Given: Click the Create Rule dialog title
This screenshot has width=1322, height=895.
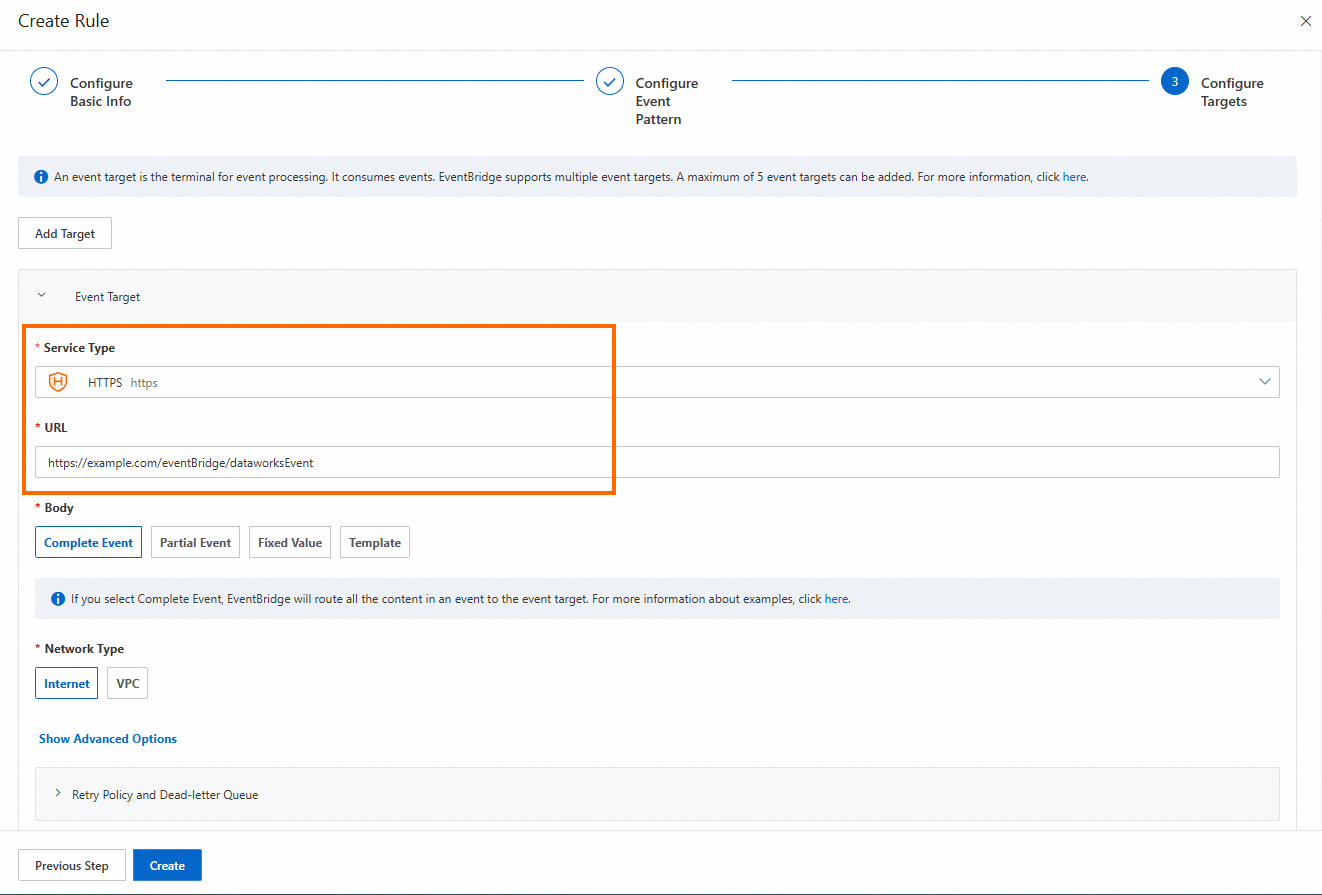Looking at the screenshot, I should [64, 21].
